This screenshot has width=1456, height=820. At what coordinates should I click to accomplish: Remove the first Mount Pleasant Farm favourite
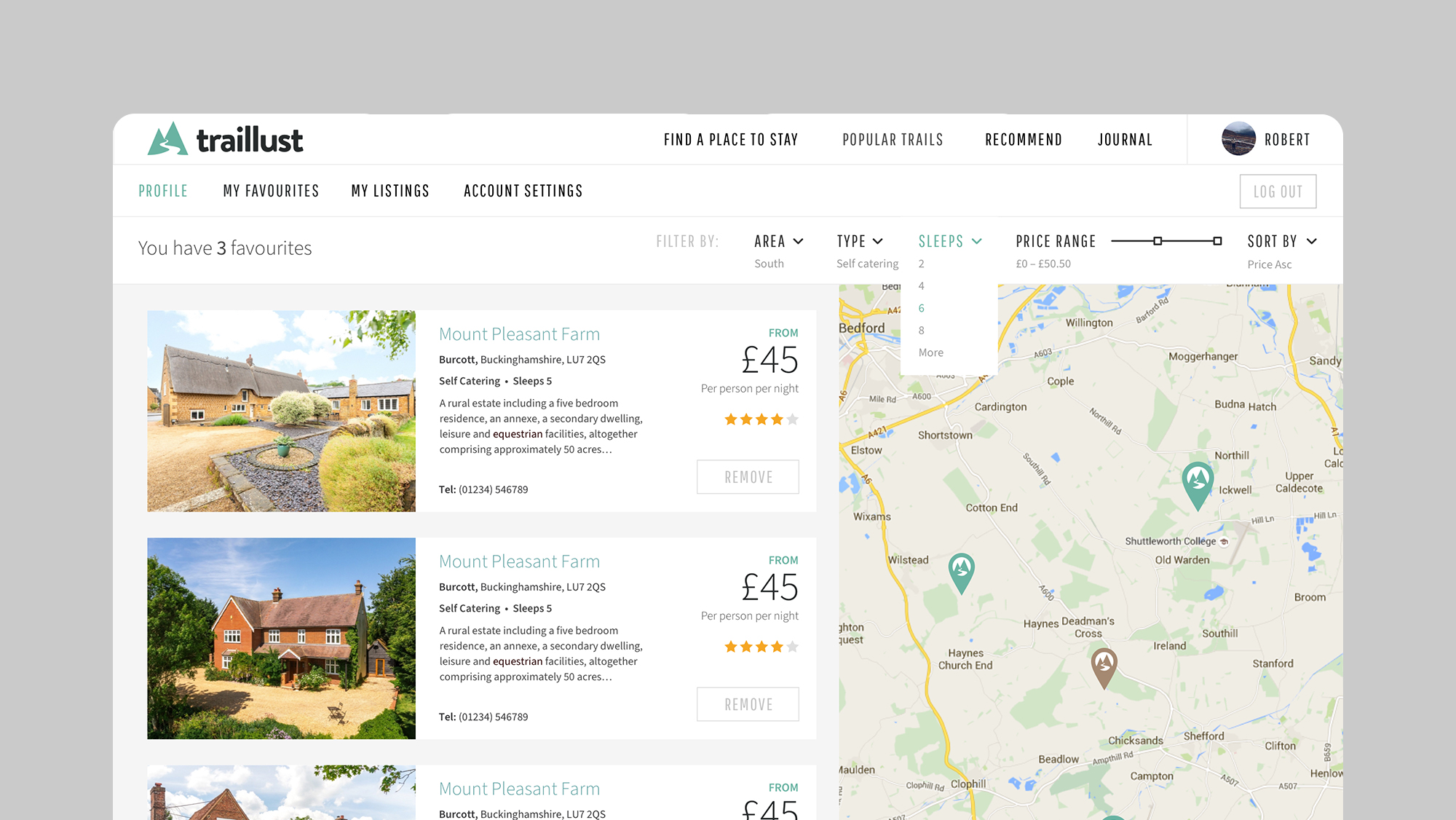[748, 477]
